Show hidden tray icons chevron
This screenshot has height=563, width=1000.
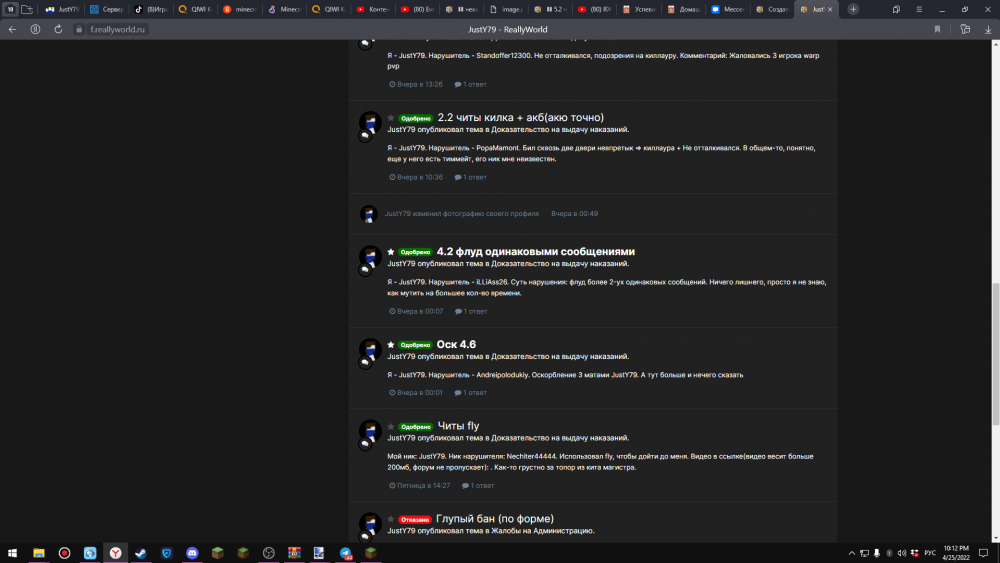[851, 553]
